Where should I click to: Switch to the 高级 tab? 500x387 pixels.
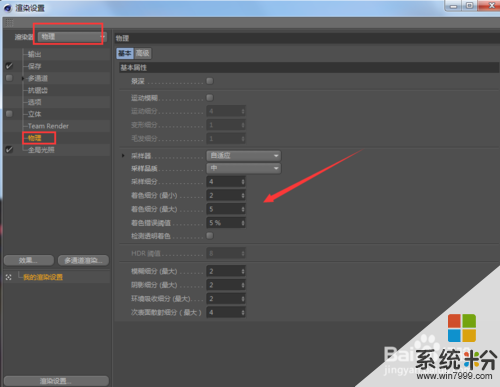click(x=143, y=53)
